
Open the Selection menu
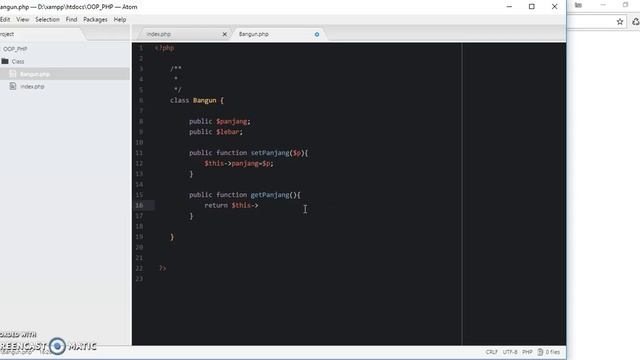point(47,20)
